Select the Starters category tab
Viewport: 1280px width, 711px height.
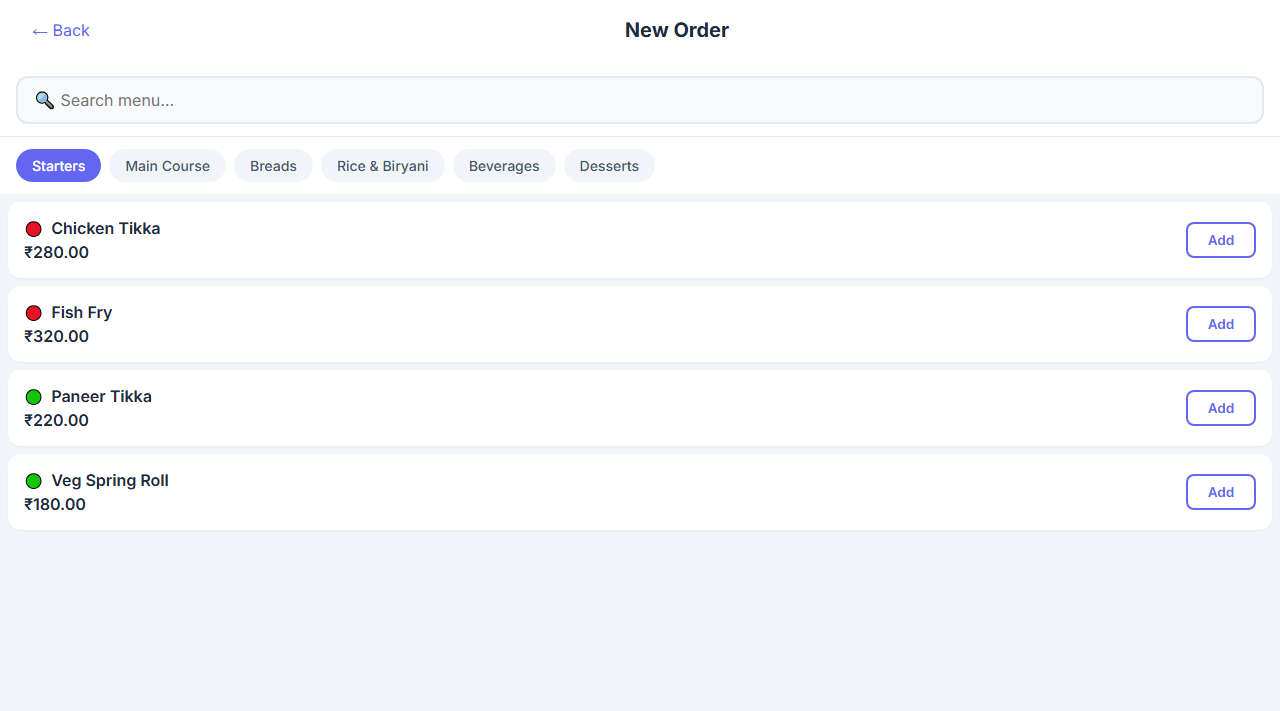click(58, 166)
